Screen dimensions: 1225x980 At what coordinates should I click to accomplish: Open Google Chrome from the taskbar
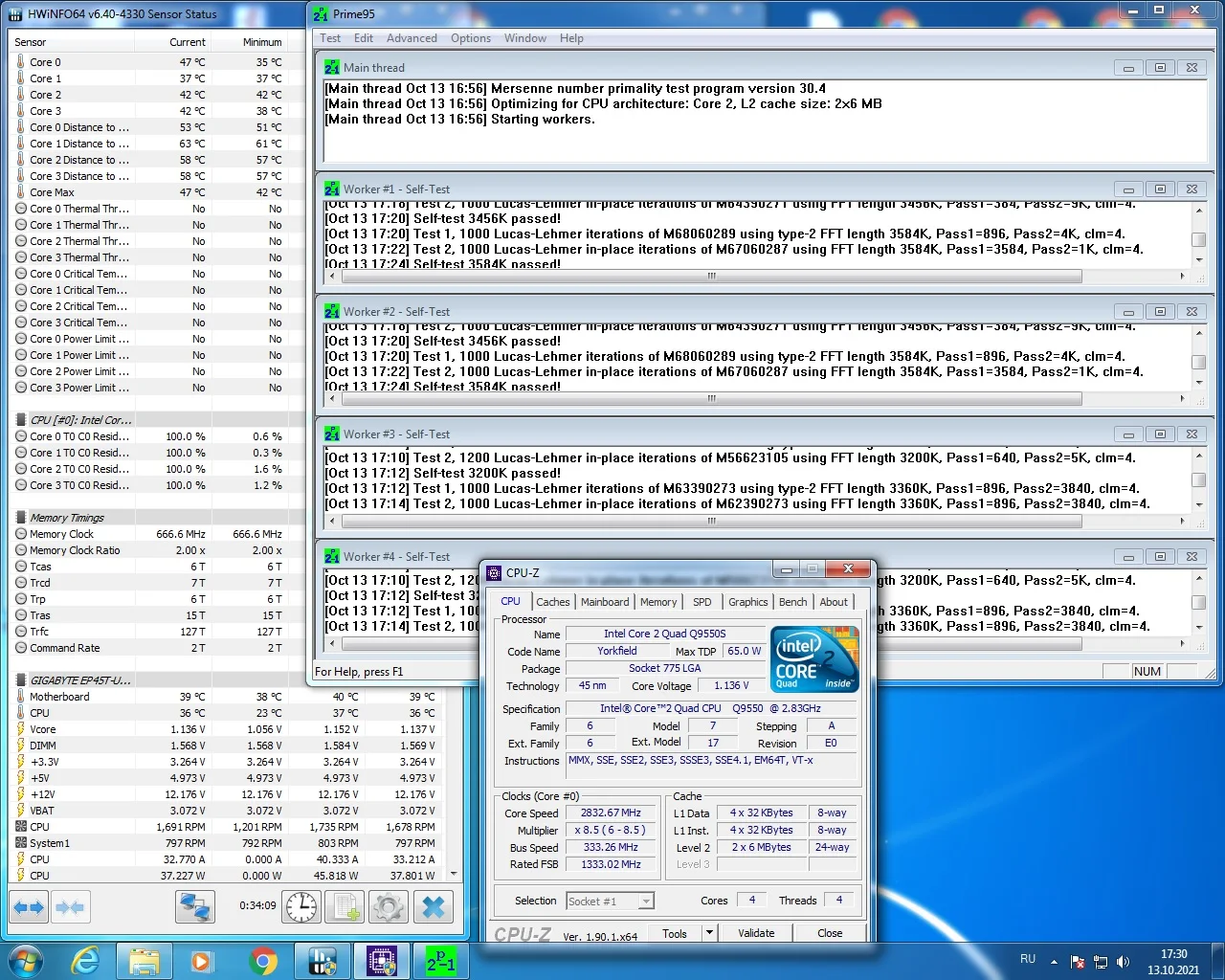(x=263, y=960)
